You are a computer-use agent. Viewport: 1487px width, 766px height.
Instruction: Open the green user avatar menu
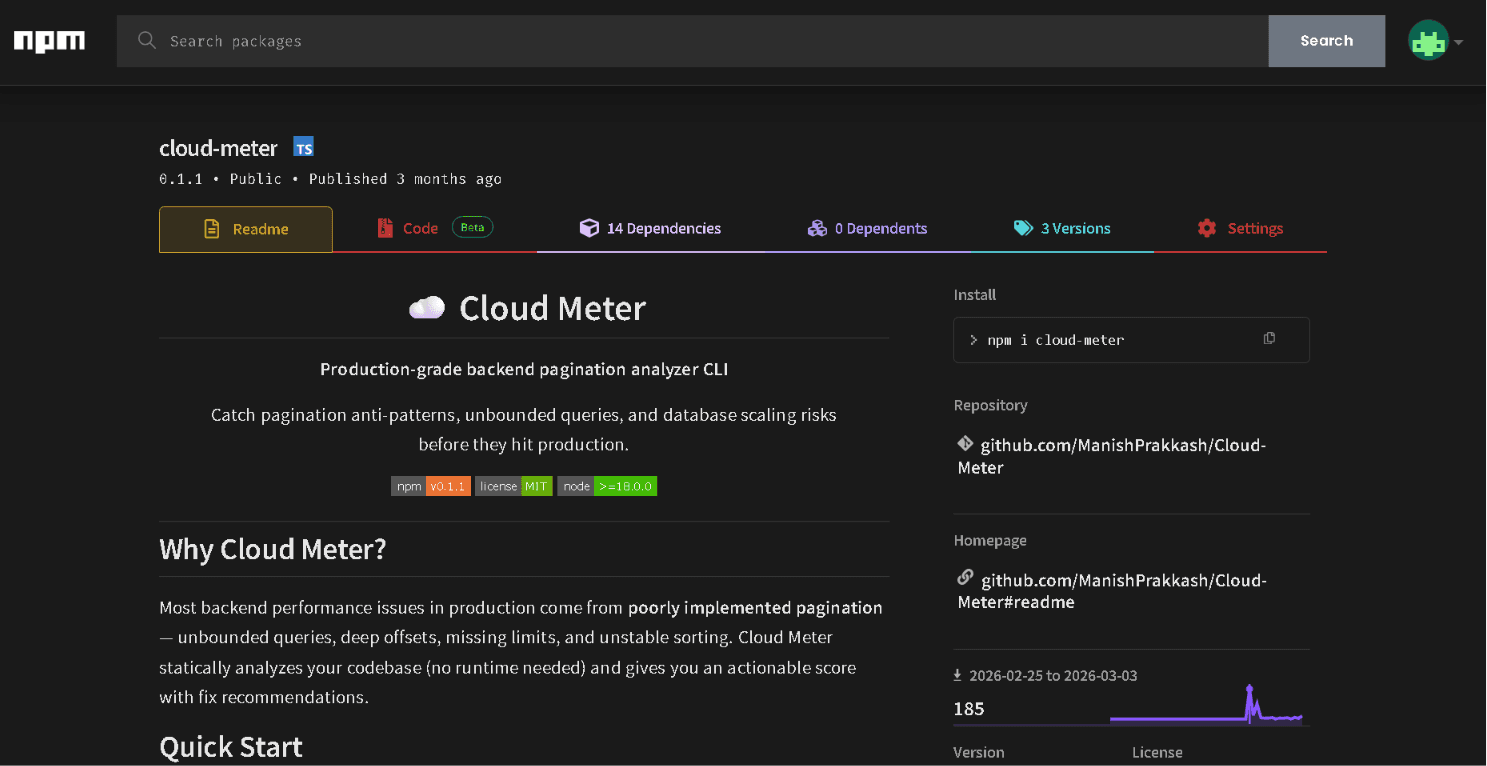point(1428,40)
